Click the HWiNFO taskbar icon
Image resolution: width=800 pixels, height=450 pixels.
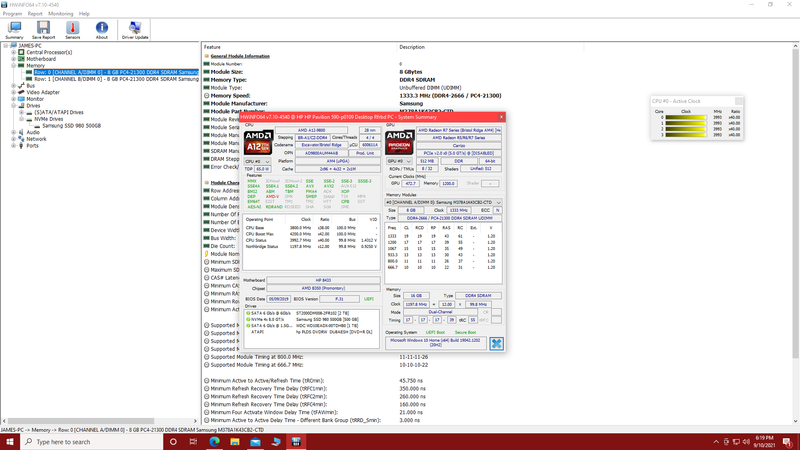pyautogui.click(x=296, y=442)
